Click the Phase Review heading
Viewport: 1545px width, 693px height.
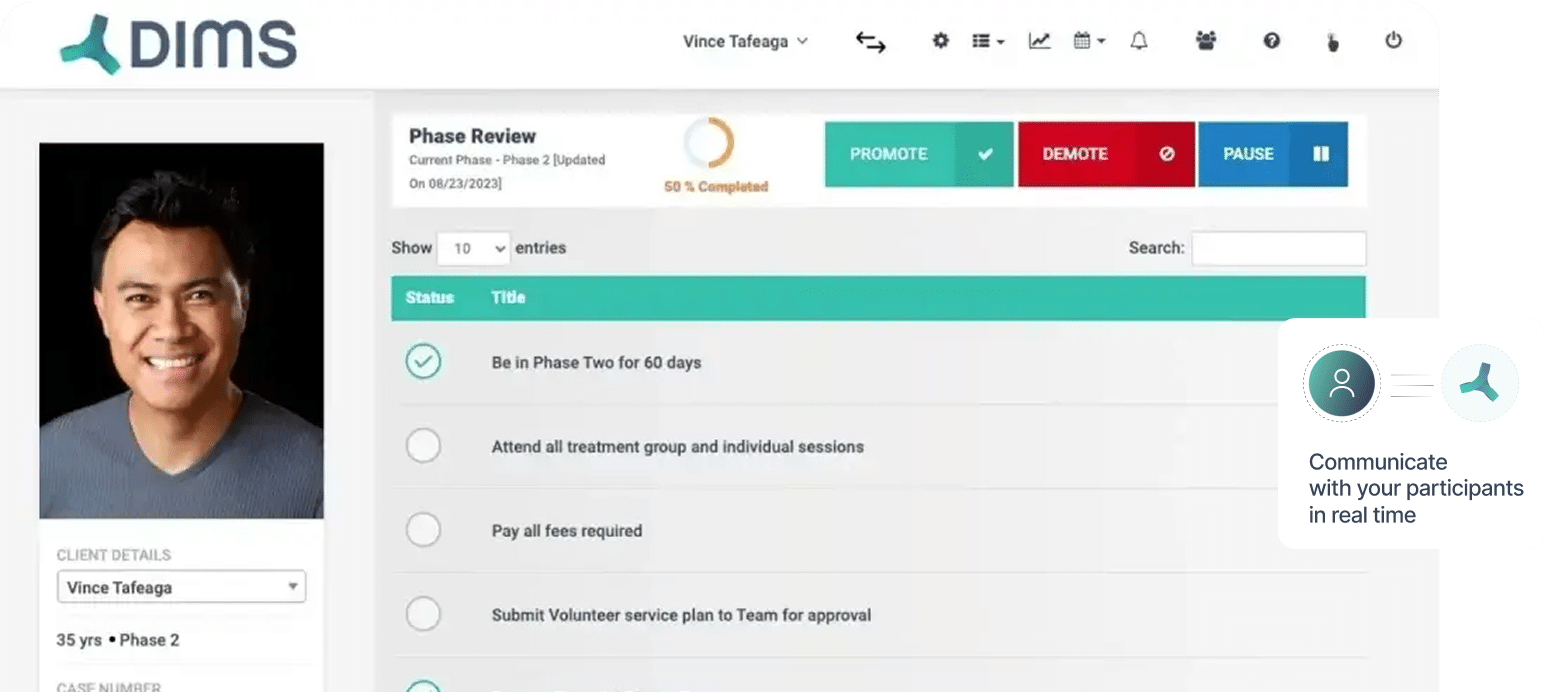[472, 136]
